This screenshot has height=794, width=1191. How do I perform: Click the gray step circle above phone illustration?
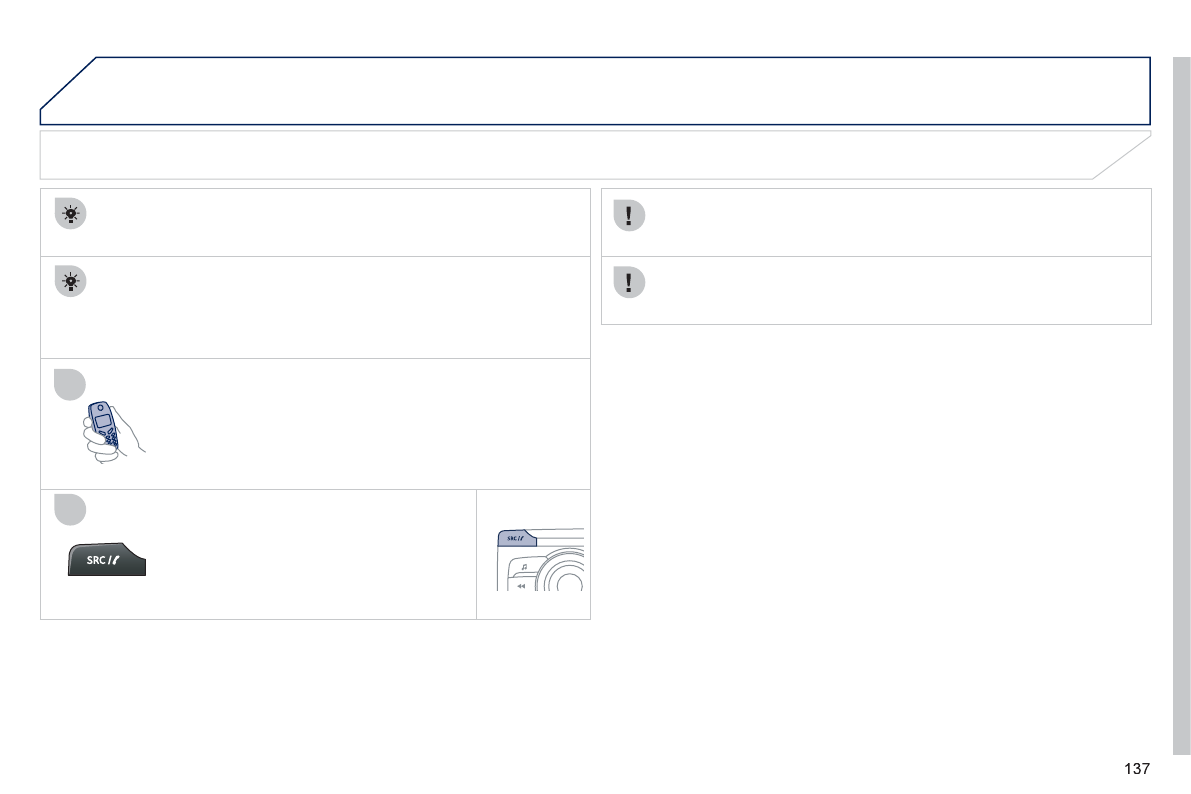point(70,385)
